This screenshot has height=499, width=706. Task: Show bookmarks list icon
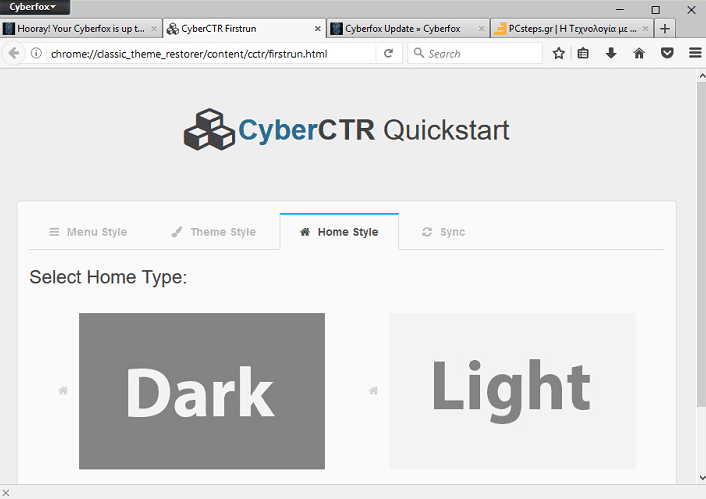583,54
